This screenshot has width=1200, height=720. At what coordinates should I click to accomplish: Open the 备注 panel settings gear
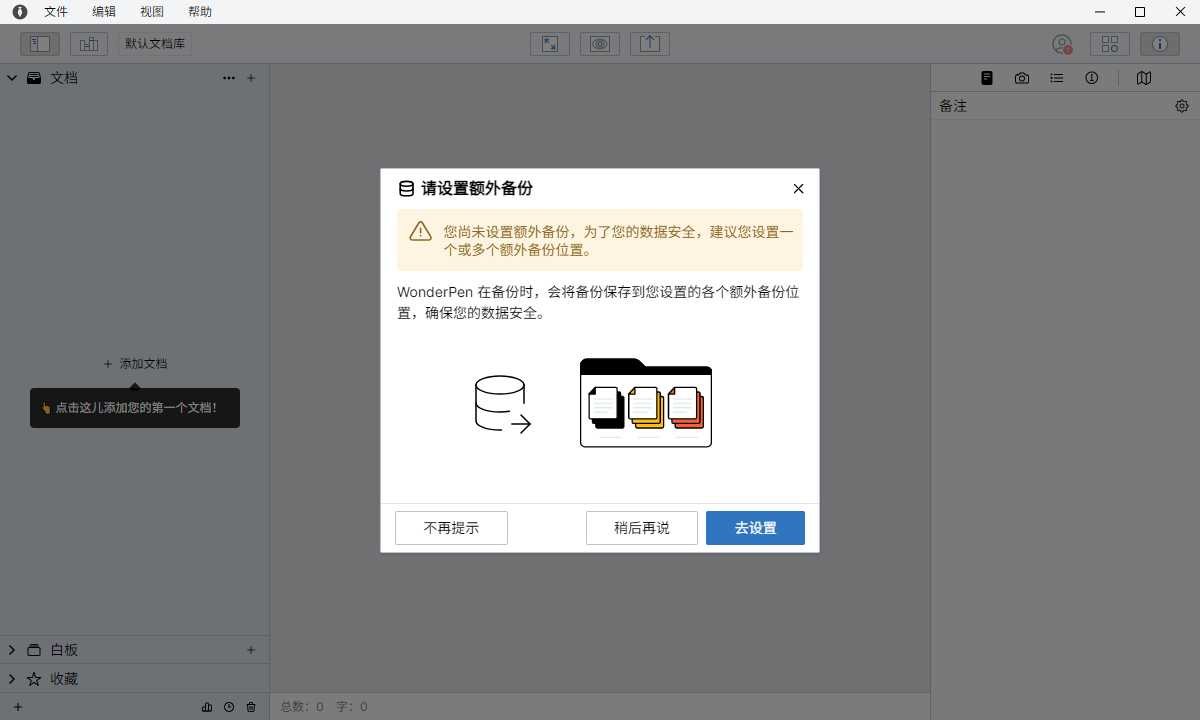(1182, 106)
